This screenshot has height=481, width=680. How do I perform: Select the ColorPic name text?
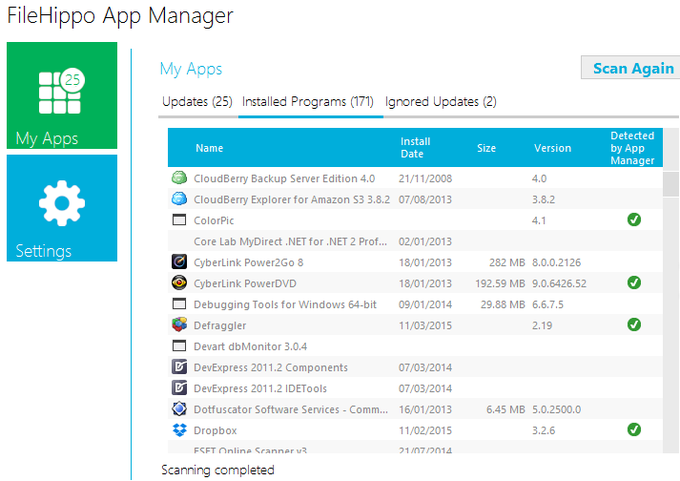213,221
